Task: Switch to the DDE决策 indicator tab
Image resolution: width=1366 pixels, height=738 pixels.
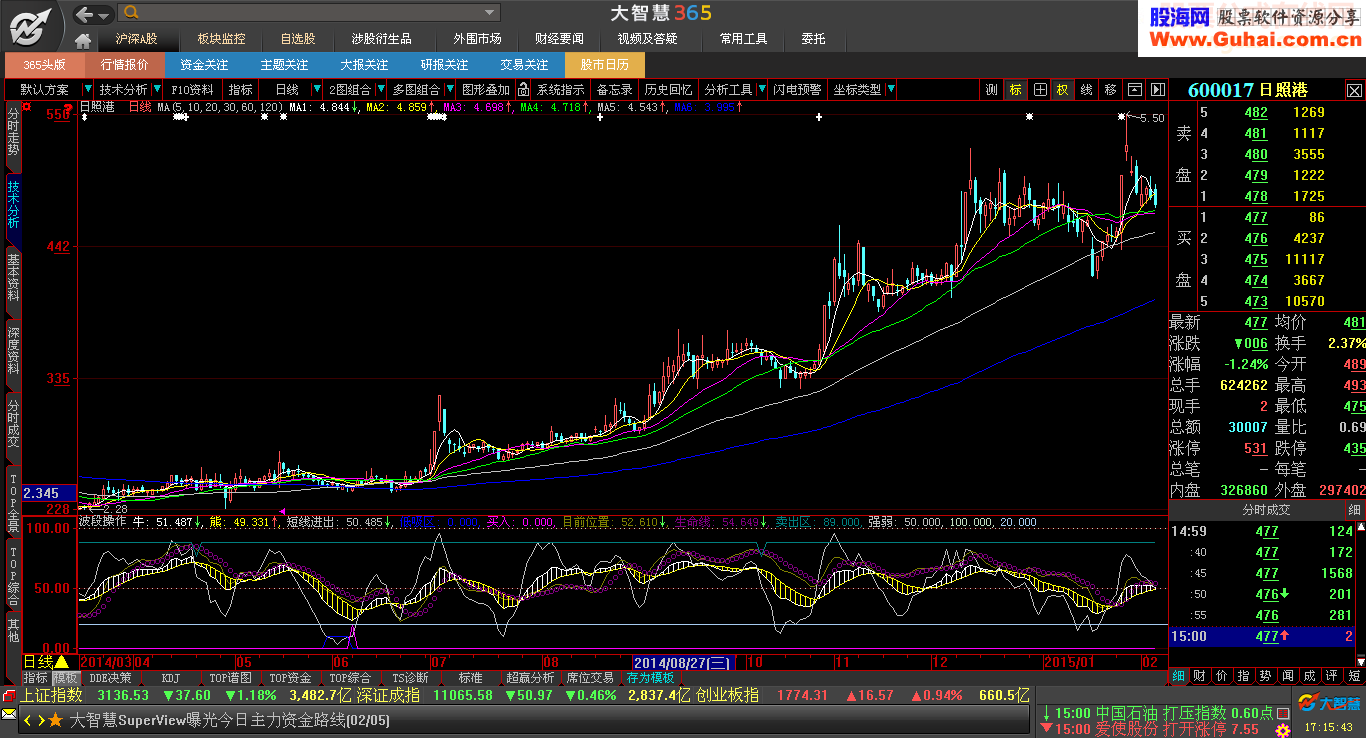Action: pos(110,677)
